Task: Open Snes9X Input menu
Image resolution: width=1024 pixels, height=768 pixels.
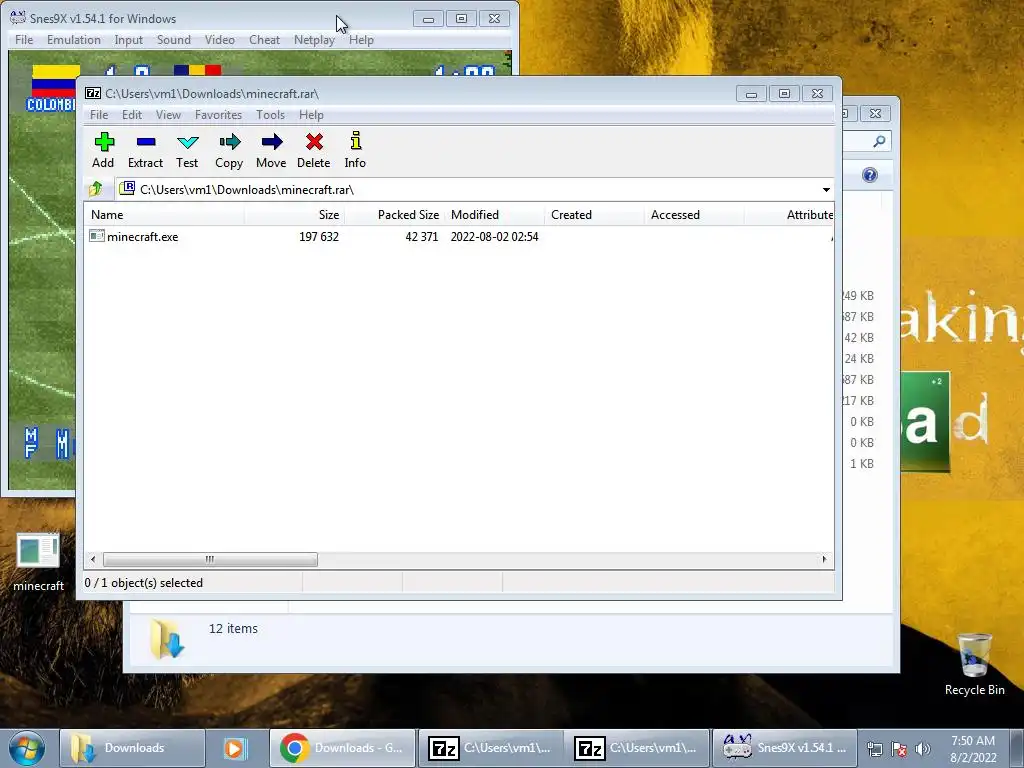Action: coord(129,40)
